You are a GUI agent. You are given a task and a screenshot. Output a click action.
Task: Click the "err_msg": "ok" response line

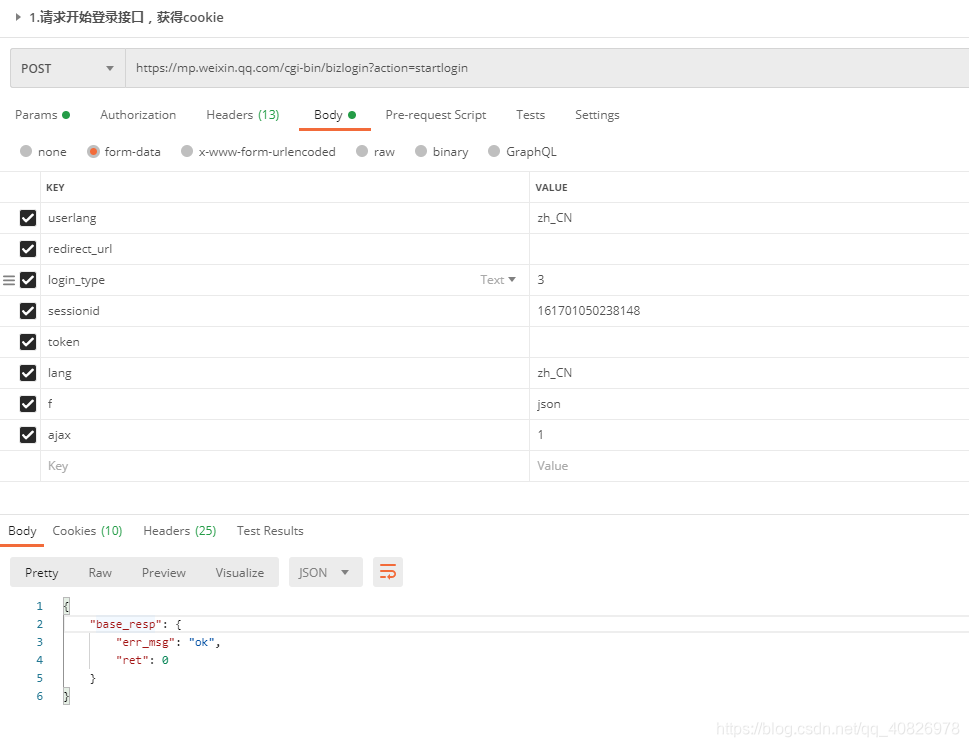(168, 642)
